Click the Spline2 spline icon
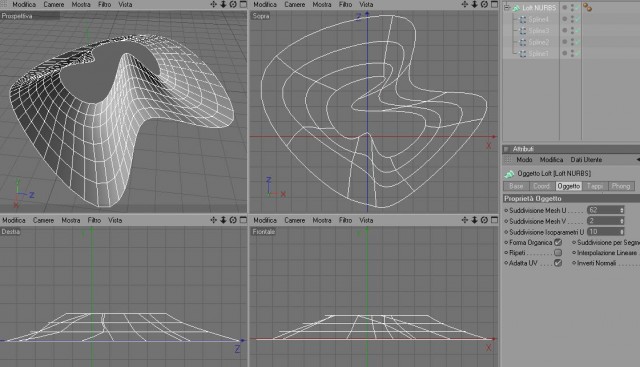Image resolution: width=640 pixels, height=367 pixels. pos(522,42)
